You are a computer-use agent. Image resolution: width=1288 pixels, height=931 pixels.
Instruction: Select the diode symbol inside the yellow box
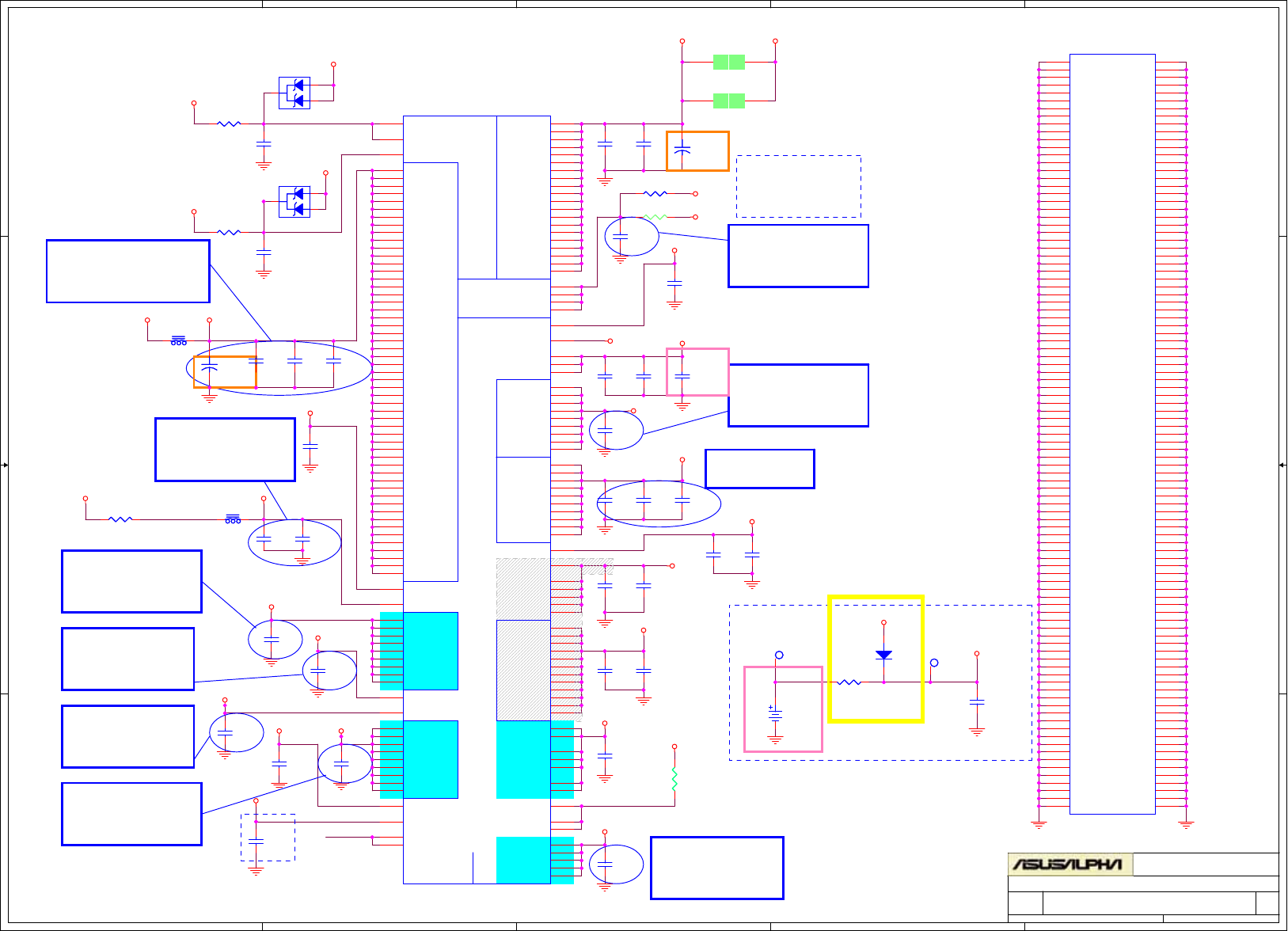pyautogui.click(x=883, y=655)
